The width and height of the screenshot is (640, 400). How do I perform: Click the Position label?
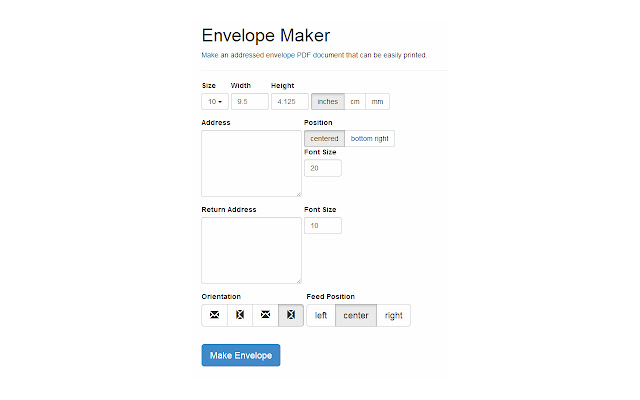click(x=318, y=123)
